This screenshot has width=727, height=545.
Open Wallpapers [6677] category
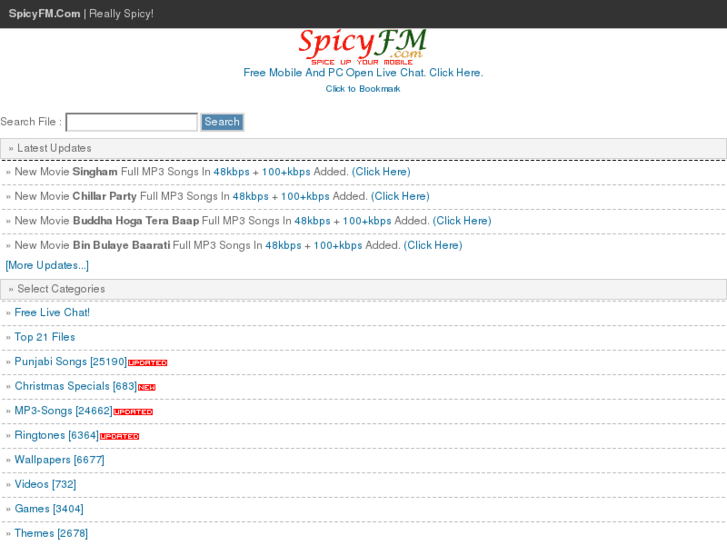point(59,460)
